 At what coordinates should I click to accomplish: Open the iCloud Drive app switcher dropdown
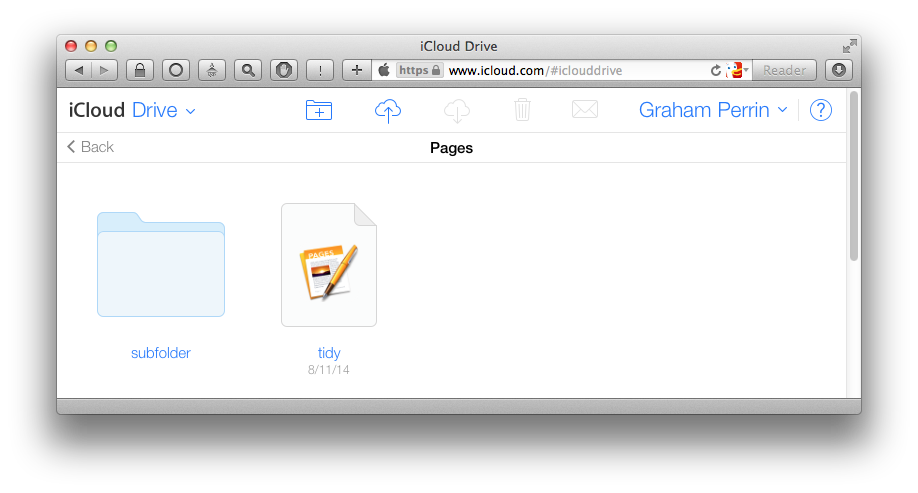point(132,110)
